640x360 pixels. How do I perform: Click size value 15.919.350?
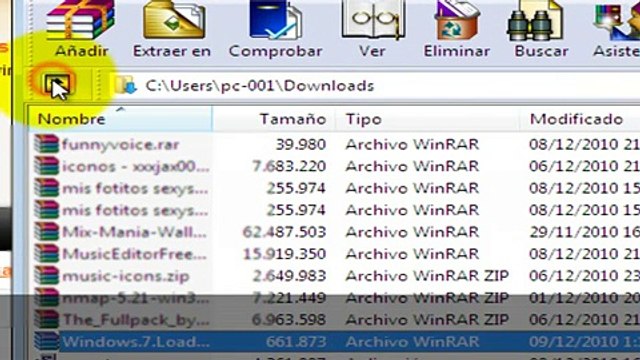[x=284, y=254]
